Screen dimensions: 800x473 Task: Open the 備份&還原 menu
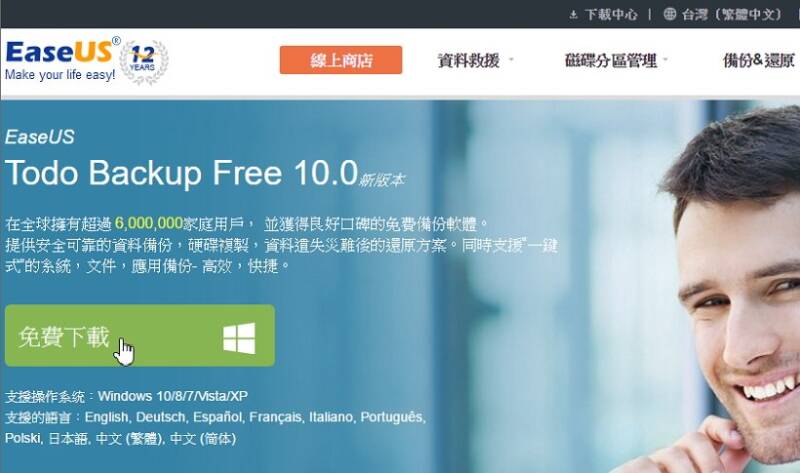pyautogui.click(x=759, y=60)
